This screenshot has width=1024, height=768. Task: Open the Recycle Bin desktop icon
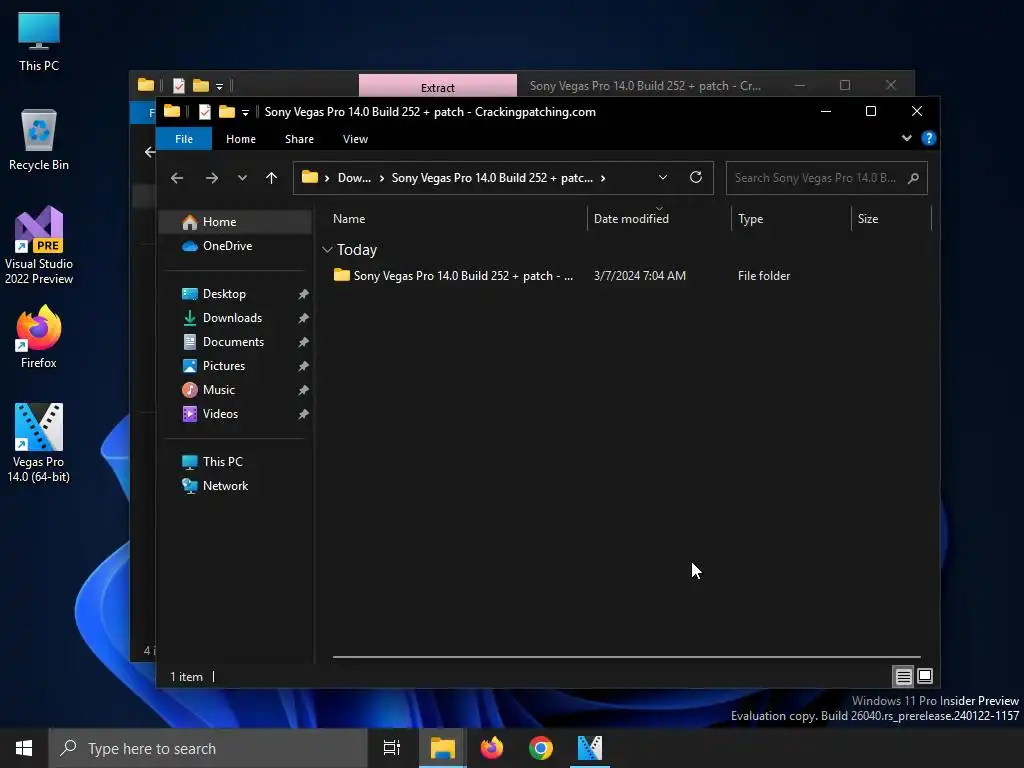pos(39,139)
